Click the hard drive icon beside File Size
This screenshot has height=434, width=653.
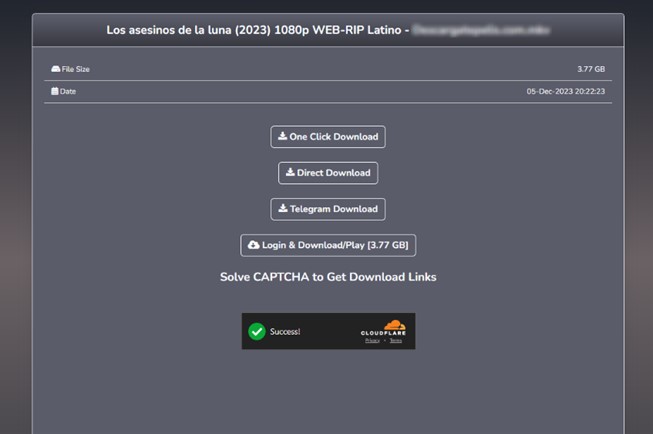point(55,69)
